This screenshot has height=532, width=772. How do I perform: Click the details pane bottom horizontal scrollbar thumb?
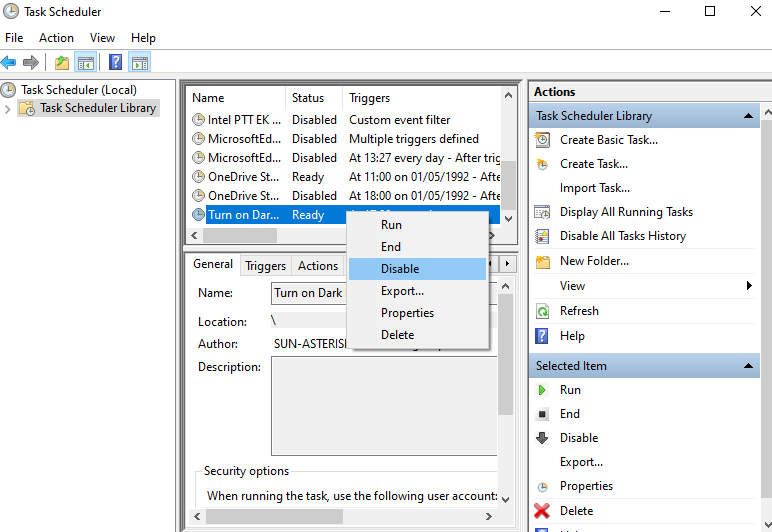[274, 516]
